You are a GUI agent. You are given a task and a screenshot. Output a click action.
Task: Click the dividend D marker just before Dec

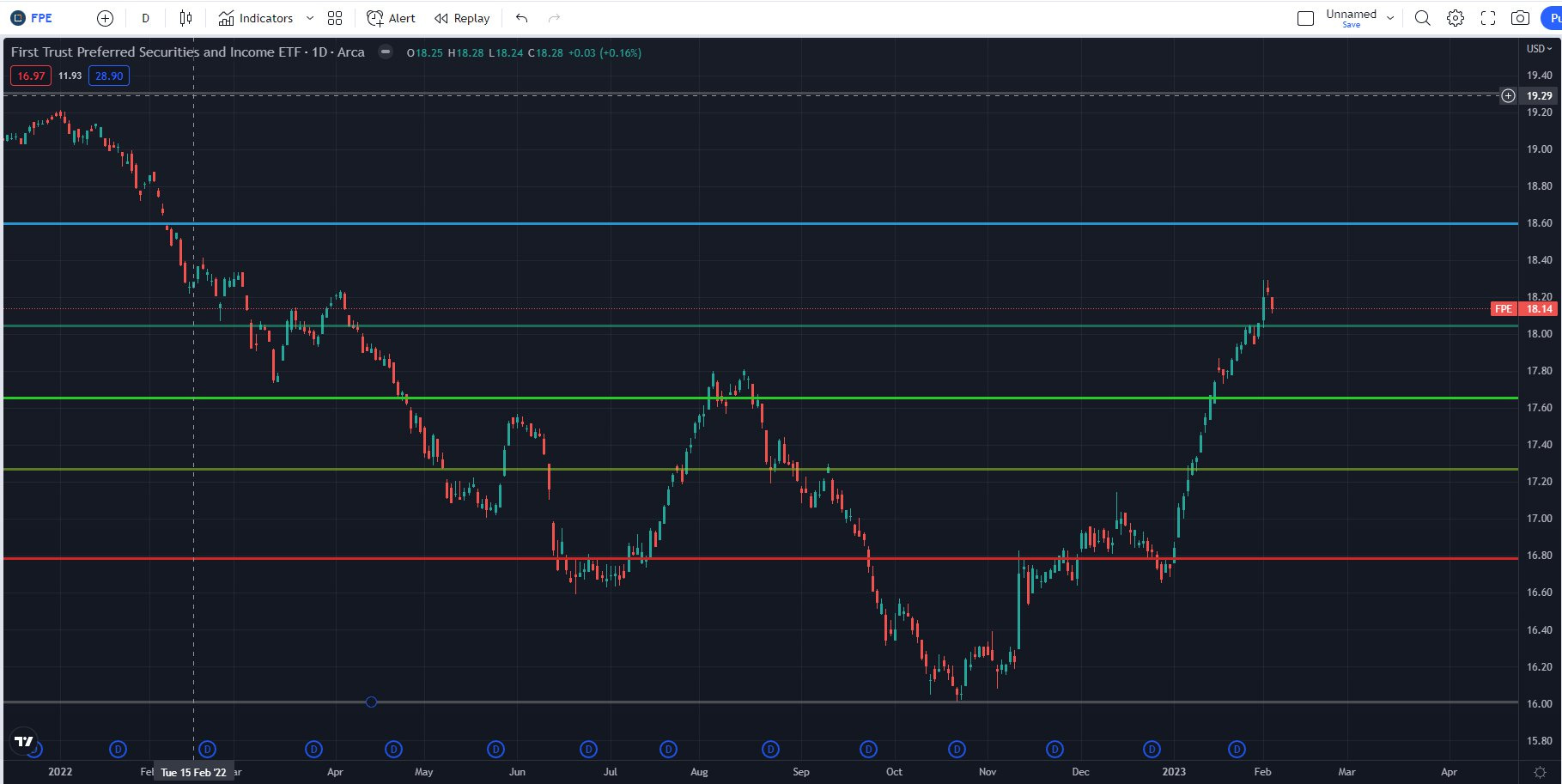pyautogui.click(x=1055, y=750)
